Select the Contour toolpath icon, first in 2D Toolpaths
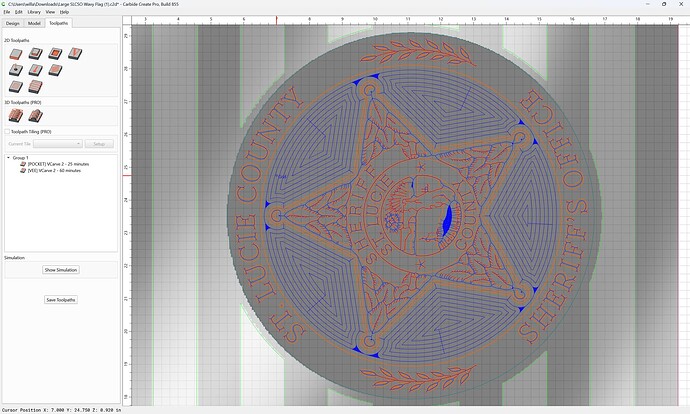The width and height of the screenshot is (690, 414). [x=16, y=54]
